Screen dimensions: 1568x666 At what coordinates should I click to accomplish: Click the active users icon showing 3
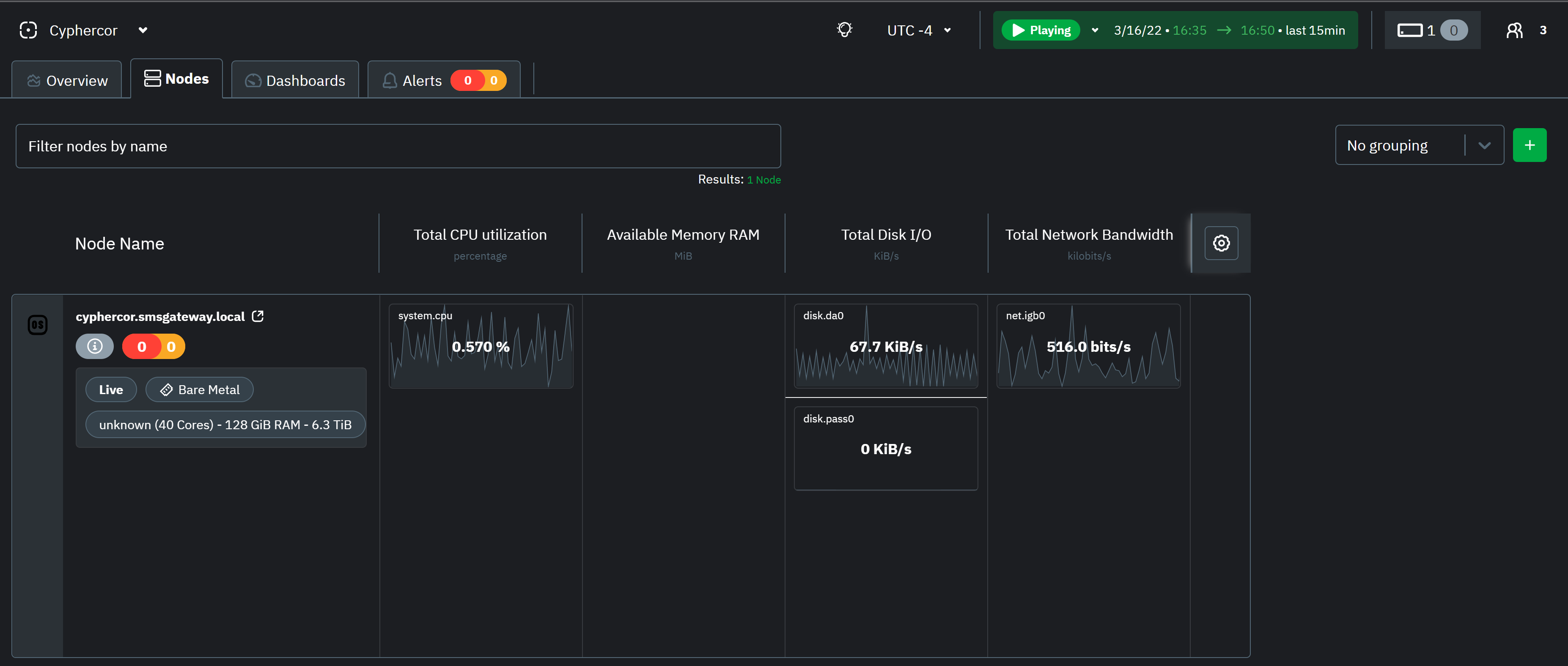click(1516, 30)
